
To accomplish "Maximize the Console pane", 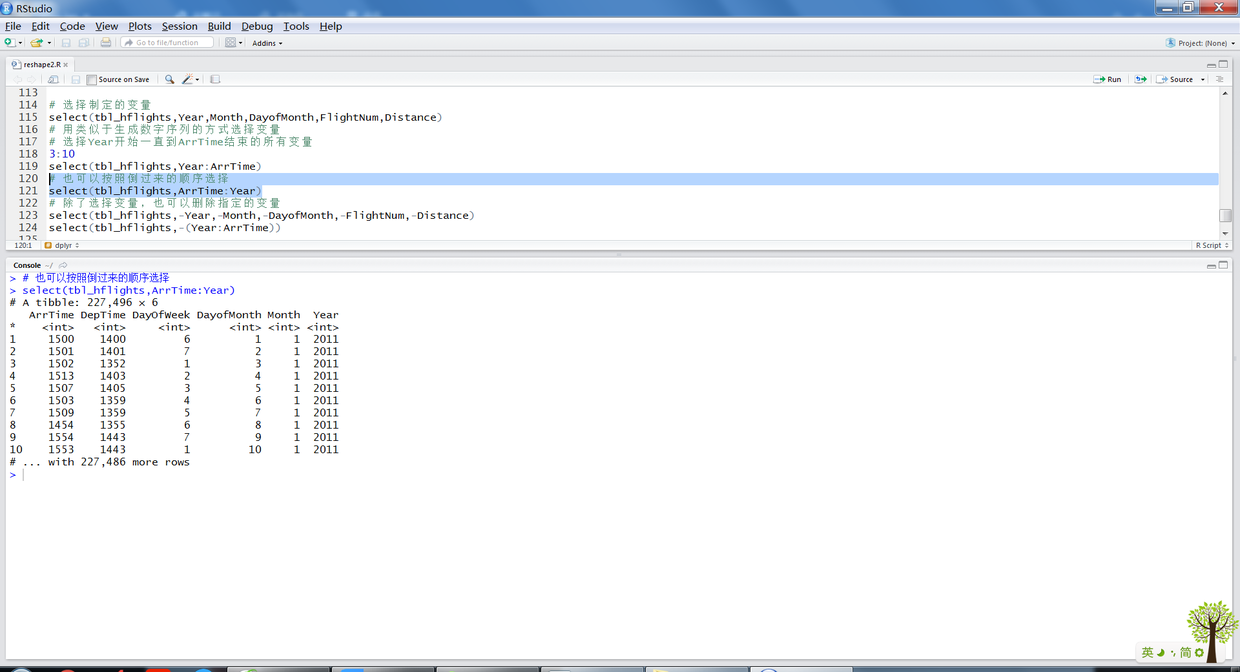I will 1223,265.
